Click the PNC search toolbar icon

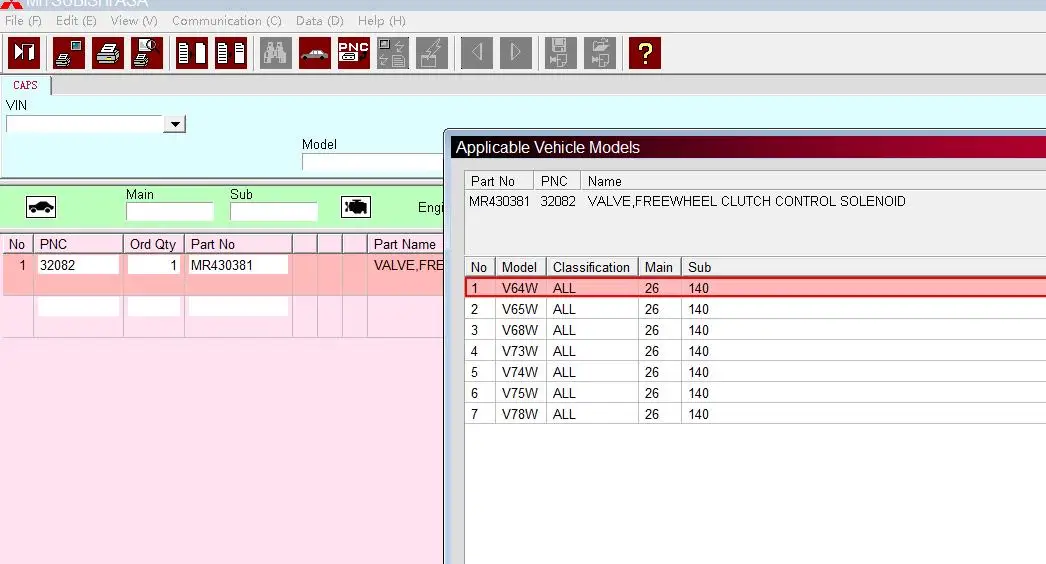[353, 52]
